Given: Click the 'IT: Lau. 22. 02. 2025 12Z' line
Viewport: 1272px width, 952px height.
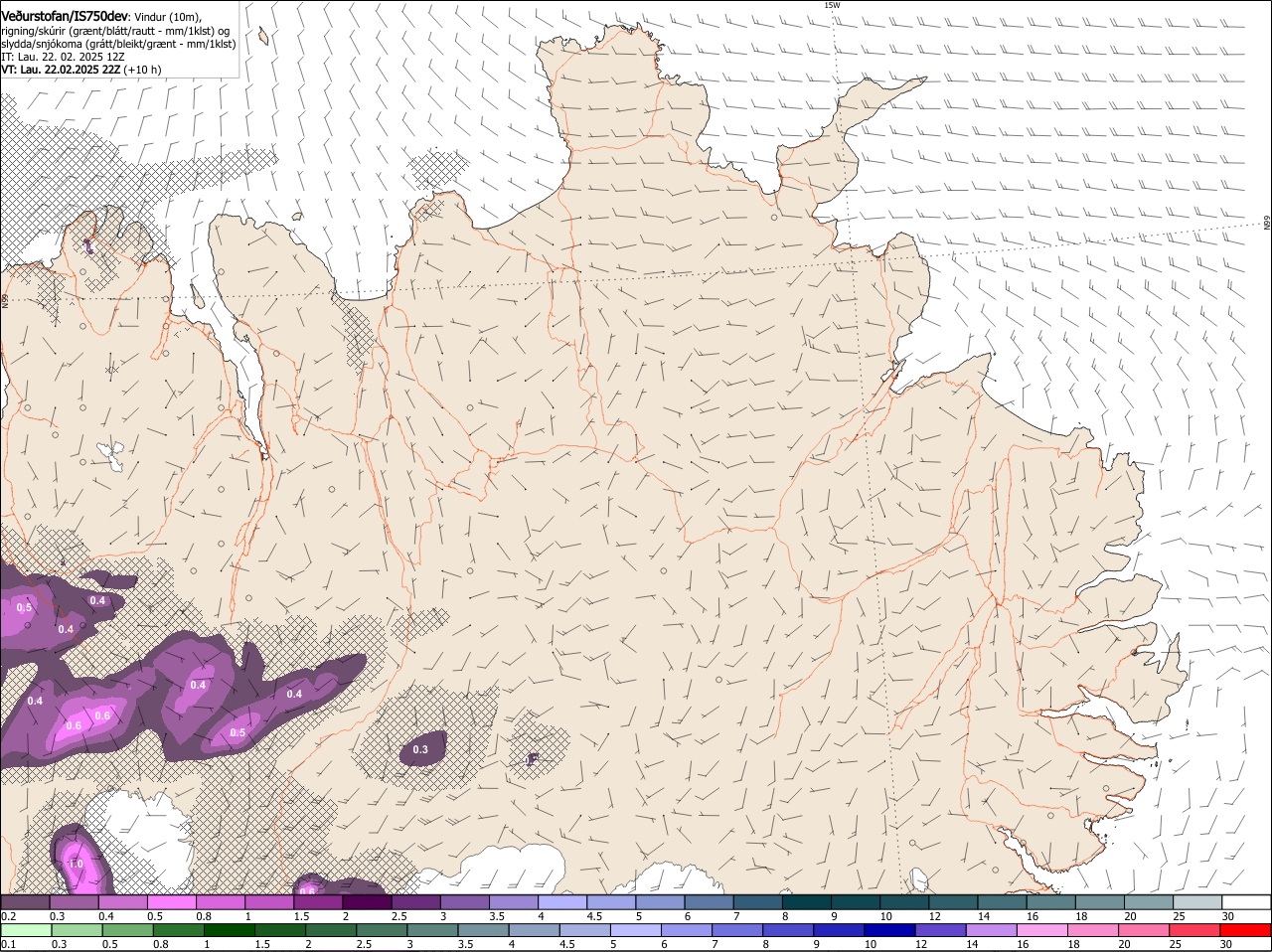Looking at the screenshot, I should click(63, 57).
